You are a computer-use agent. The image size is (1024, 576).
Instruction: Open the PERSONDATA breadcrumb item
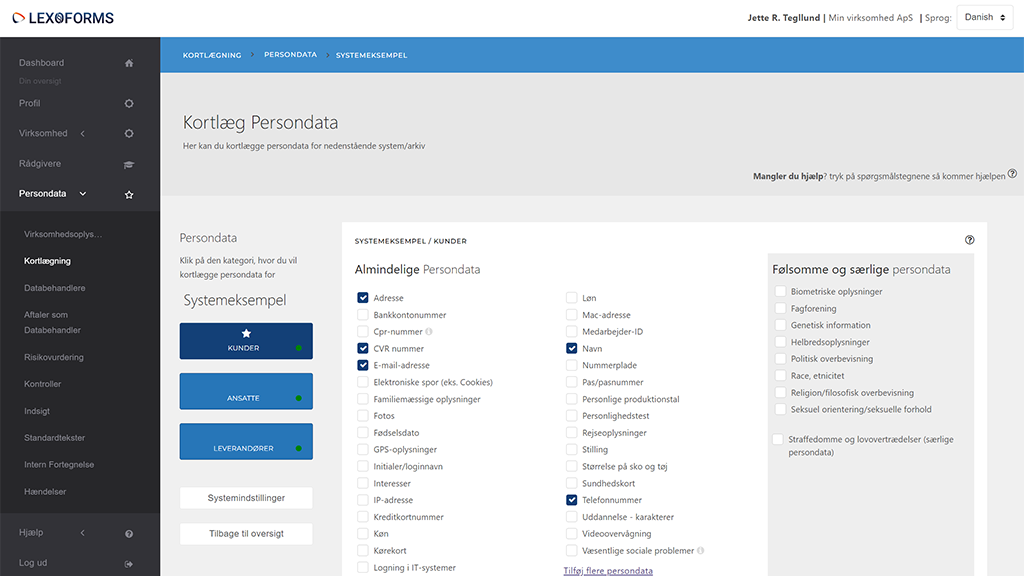click(x=290, y=54)
